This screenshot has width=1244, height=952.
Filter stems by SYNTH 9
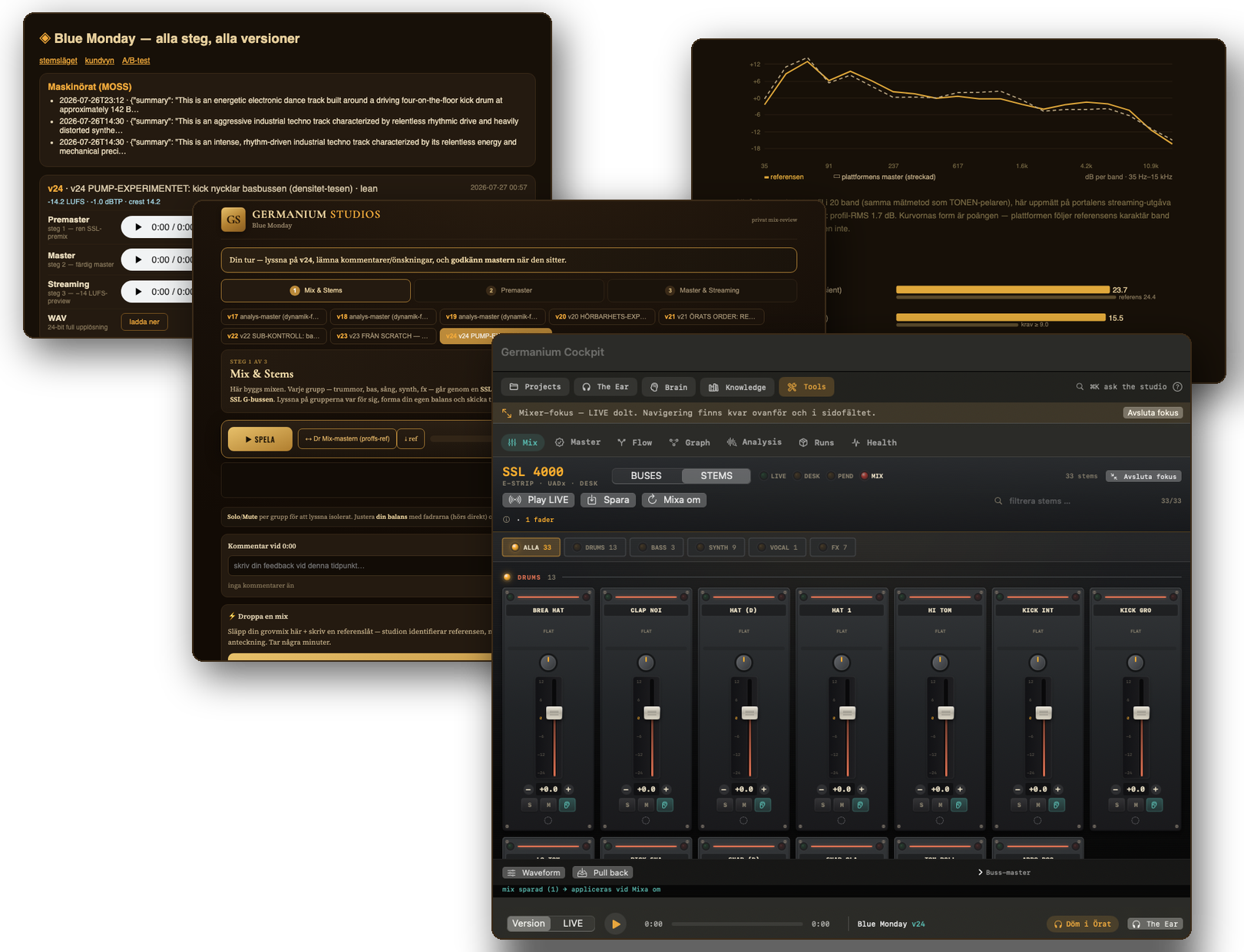pyautogui.click(x=716, y=547)
